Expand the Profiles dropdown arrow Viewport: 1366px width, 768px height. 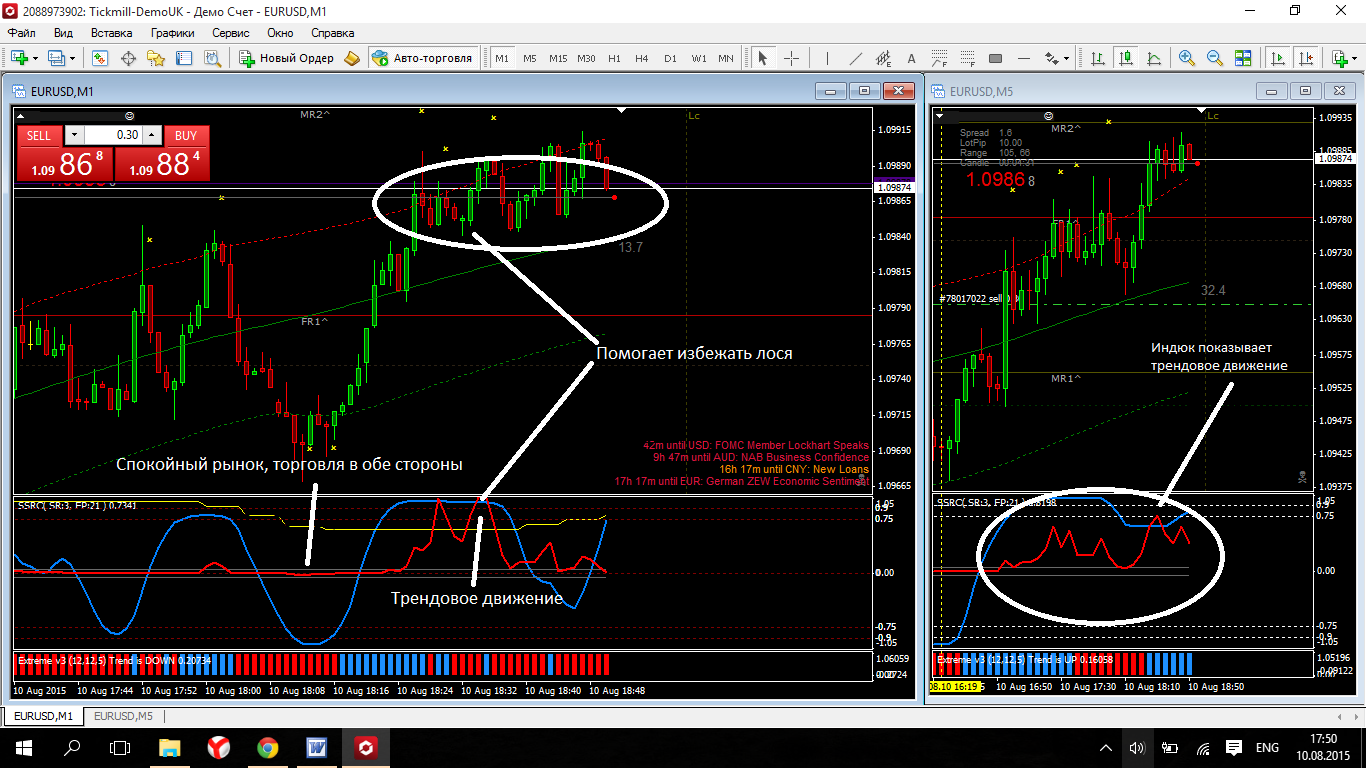coord(72,58)
